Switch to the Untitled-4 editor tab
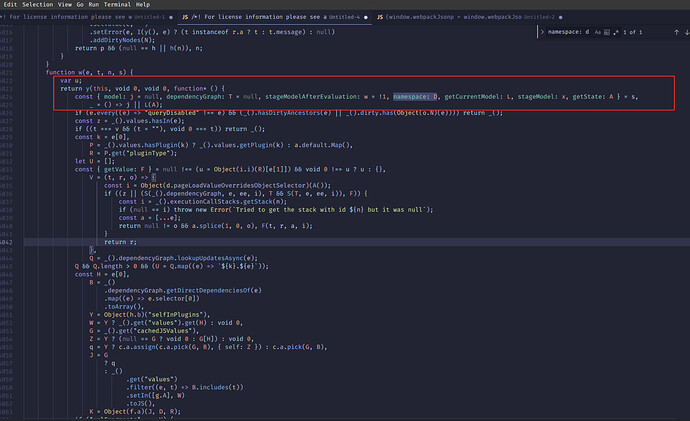Screen dimensions: 690x421 point(275,17)
